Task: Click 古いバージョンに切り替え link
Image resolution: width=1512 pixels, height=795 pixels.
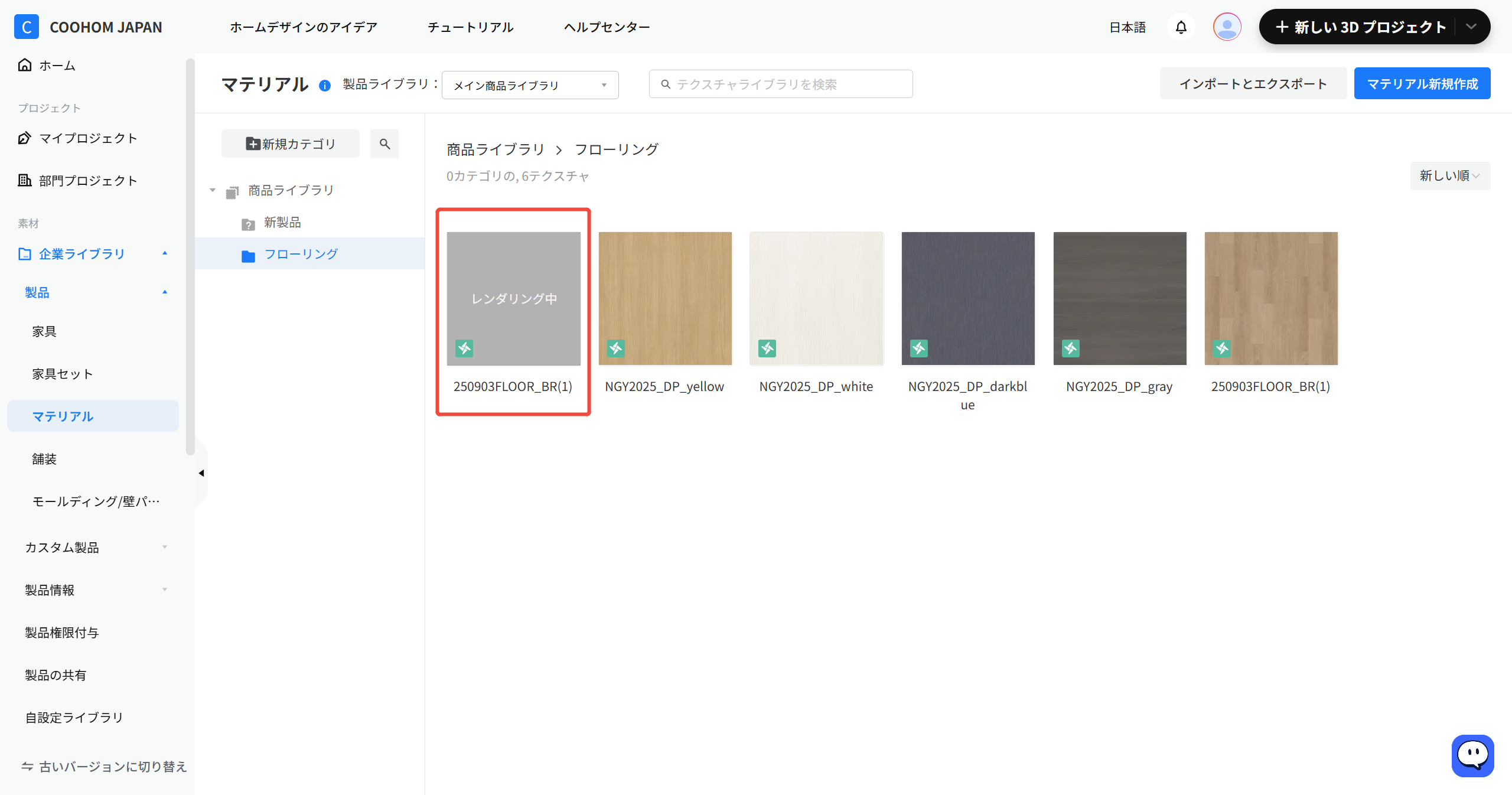Action: (113, 766)
